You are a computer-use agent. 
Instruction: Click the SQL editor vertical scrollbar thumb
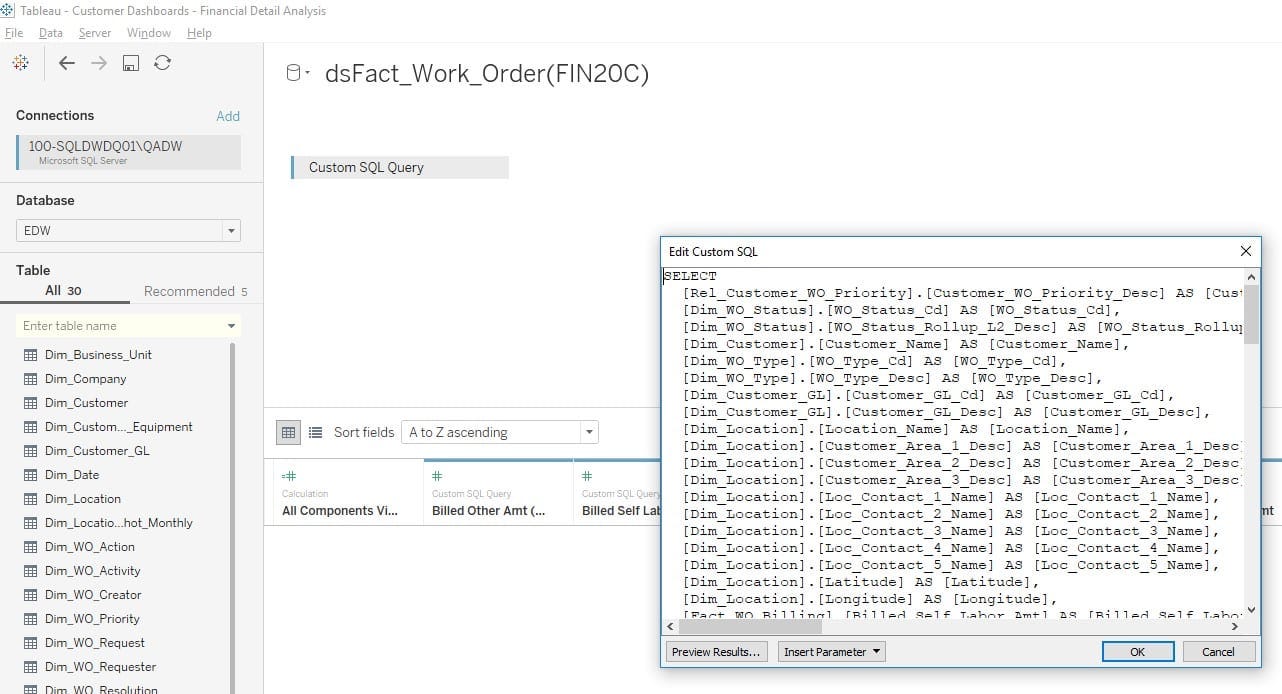pos(1251,314)
